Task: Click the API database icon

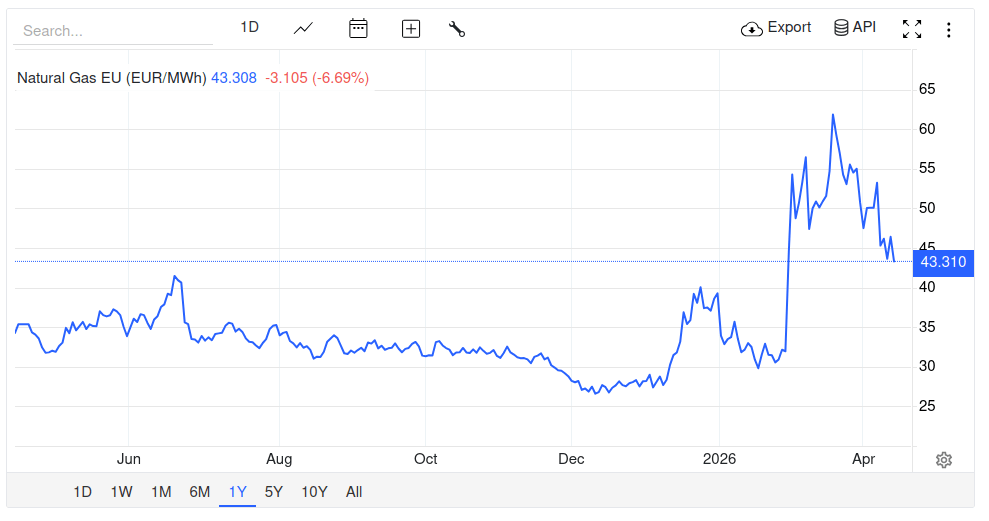Action: 854,28
